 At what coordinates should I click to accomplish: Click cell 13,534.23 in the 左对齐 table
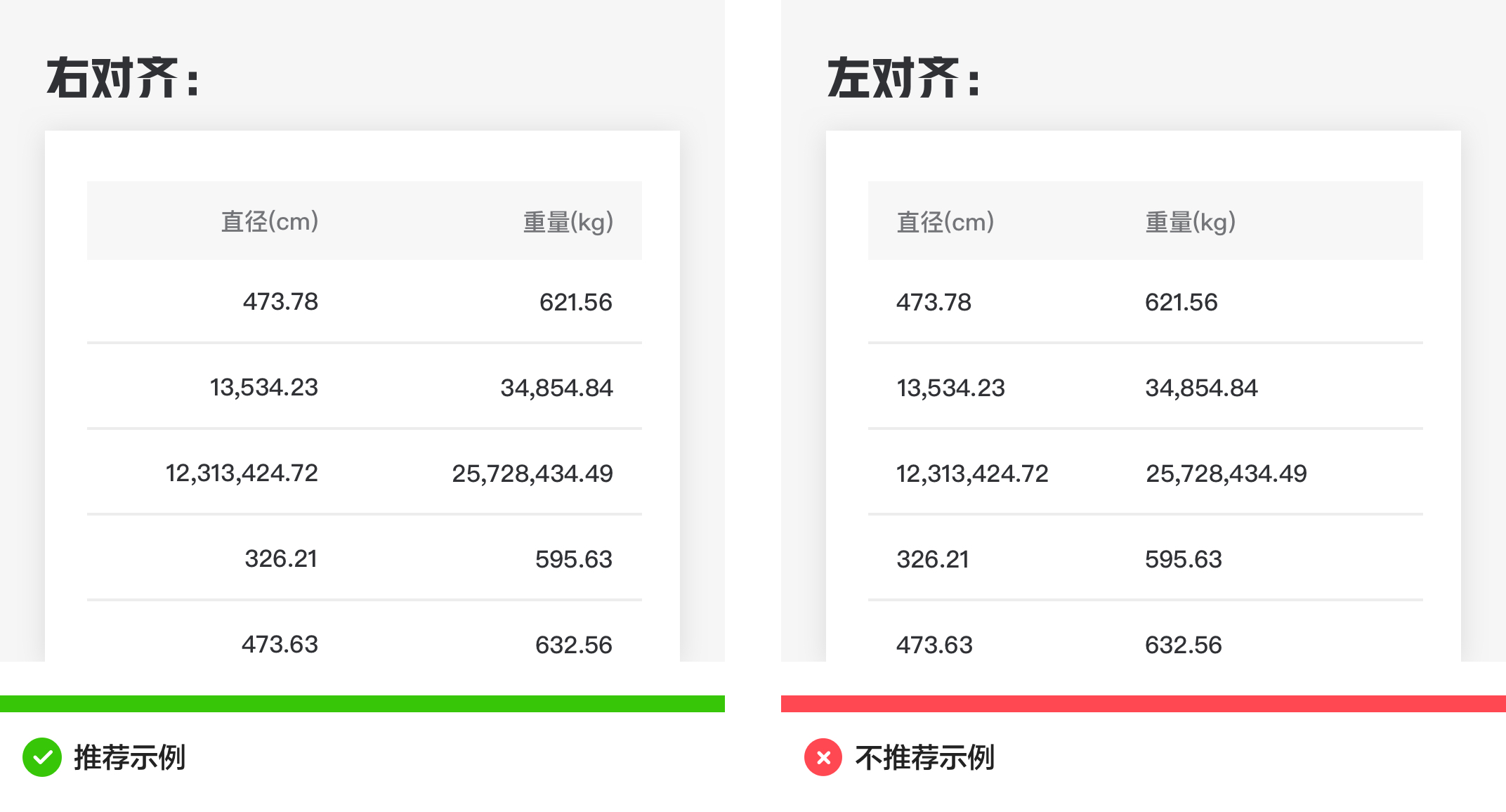click(x=951, y=388)
